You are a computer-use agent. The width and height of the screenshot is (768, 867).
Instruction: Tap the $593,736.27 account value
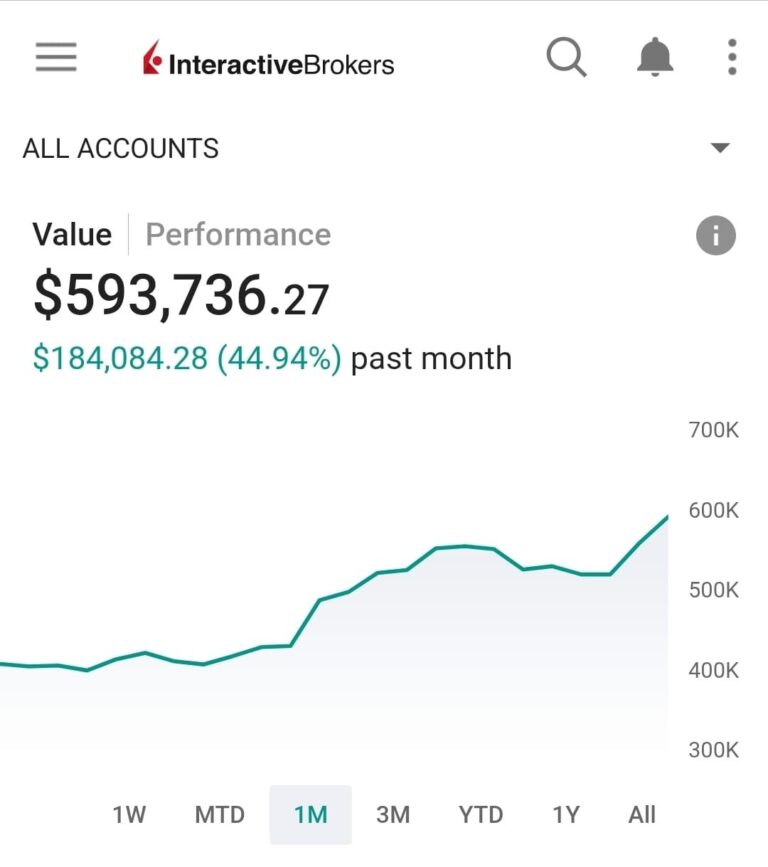pos(181,296)
